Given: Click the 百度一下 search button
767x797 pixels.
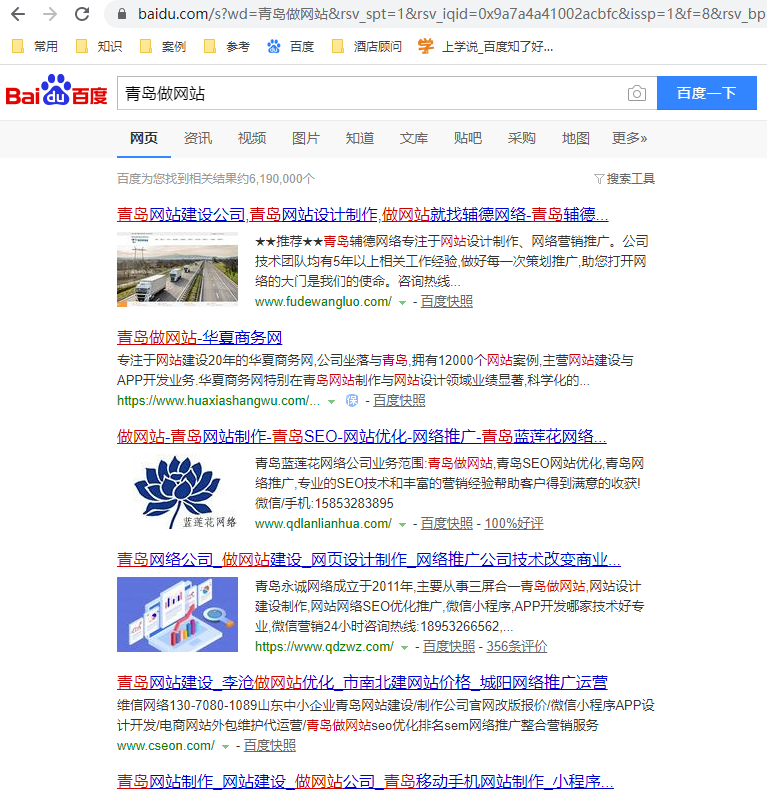Looking at the screenshot, I should [x=707, y=93].
